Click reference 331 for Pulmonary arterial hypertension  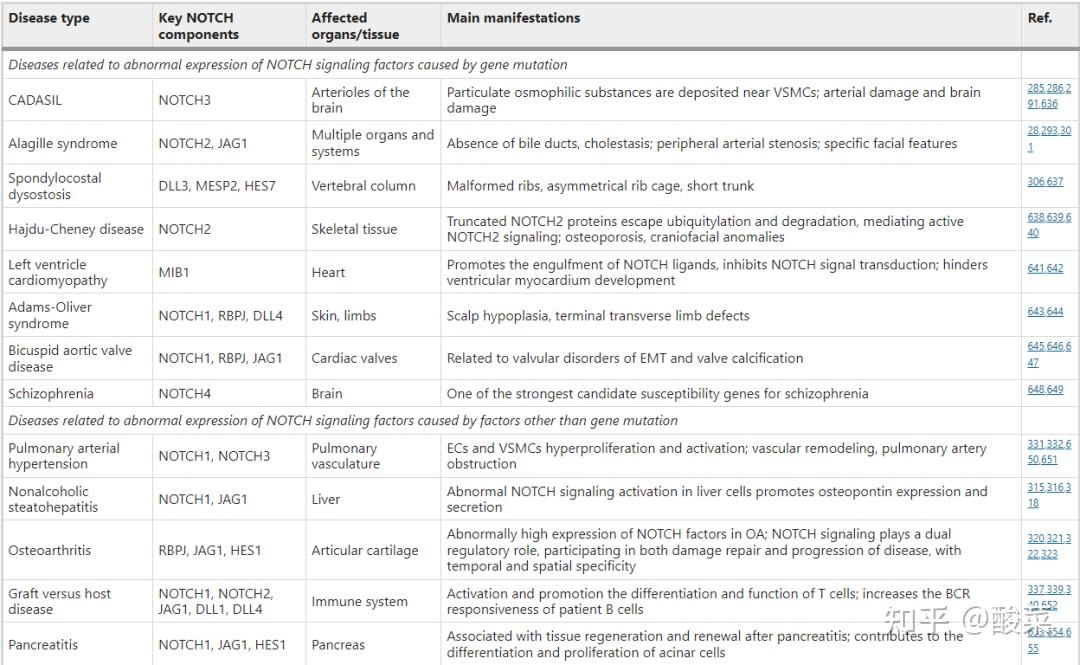(x=1036, y=444)
